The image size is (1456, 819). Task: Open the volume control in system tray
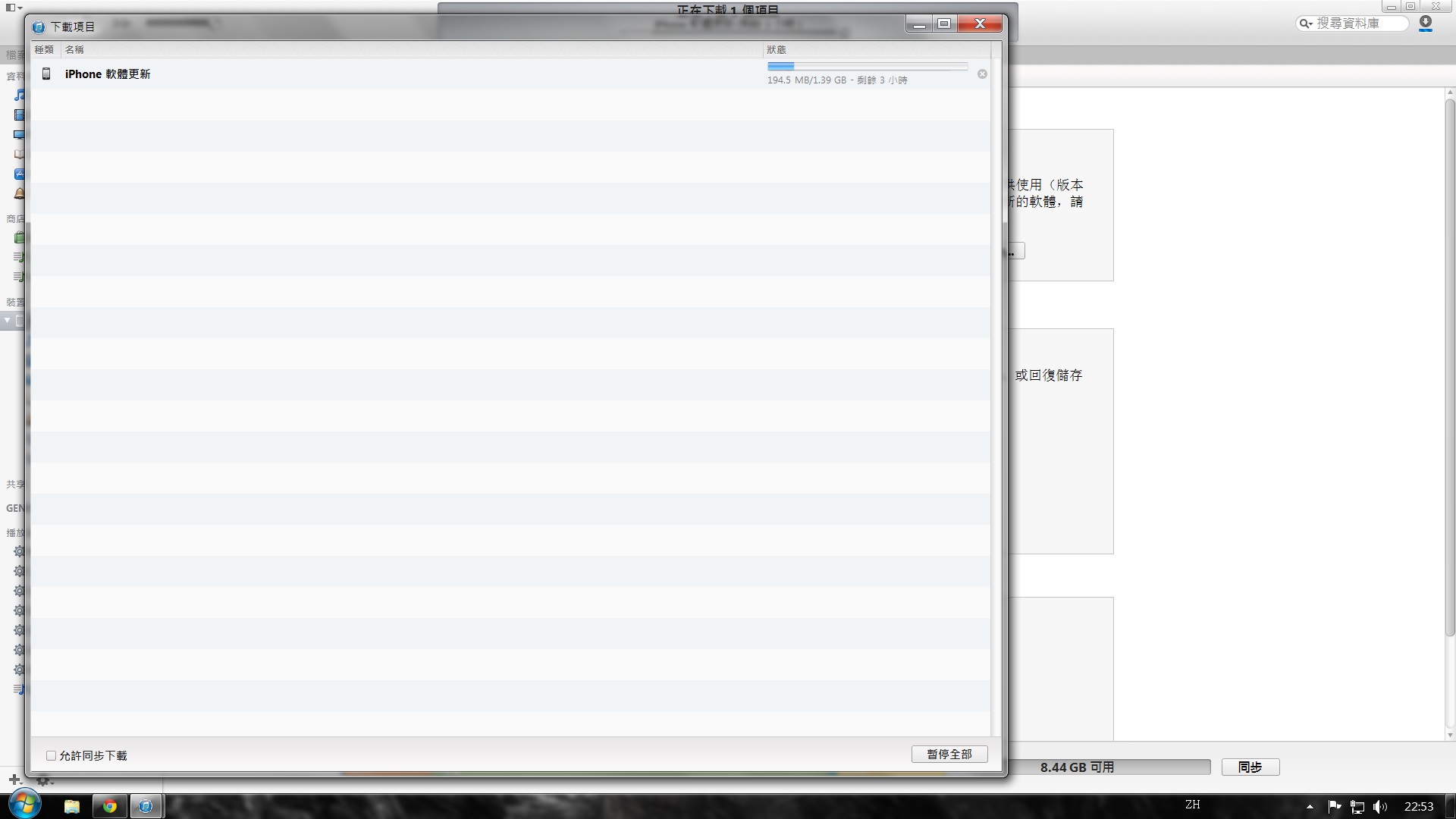click(1380, 807)
